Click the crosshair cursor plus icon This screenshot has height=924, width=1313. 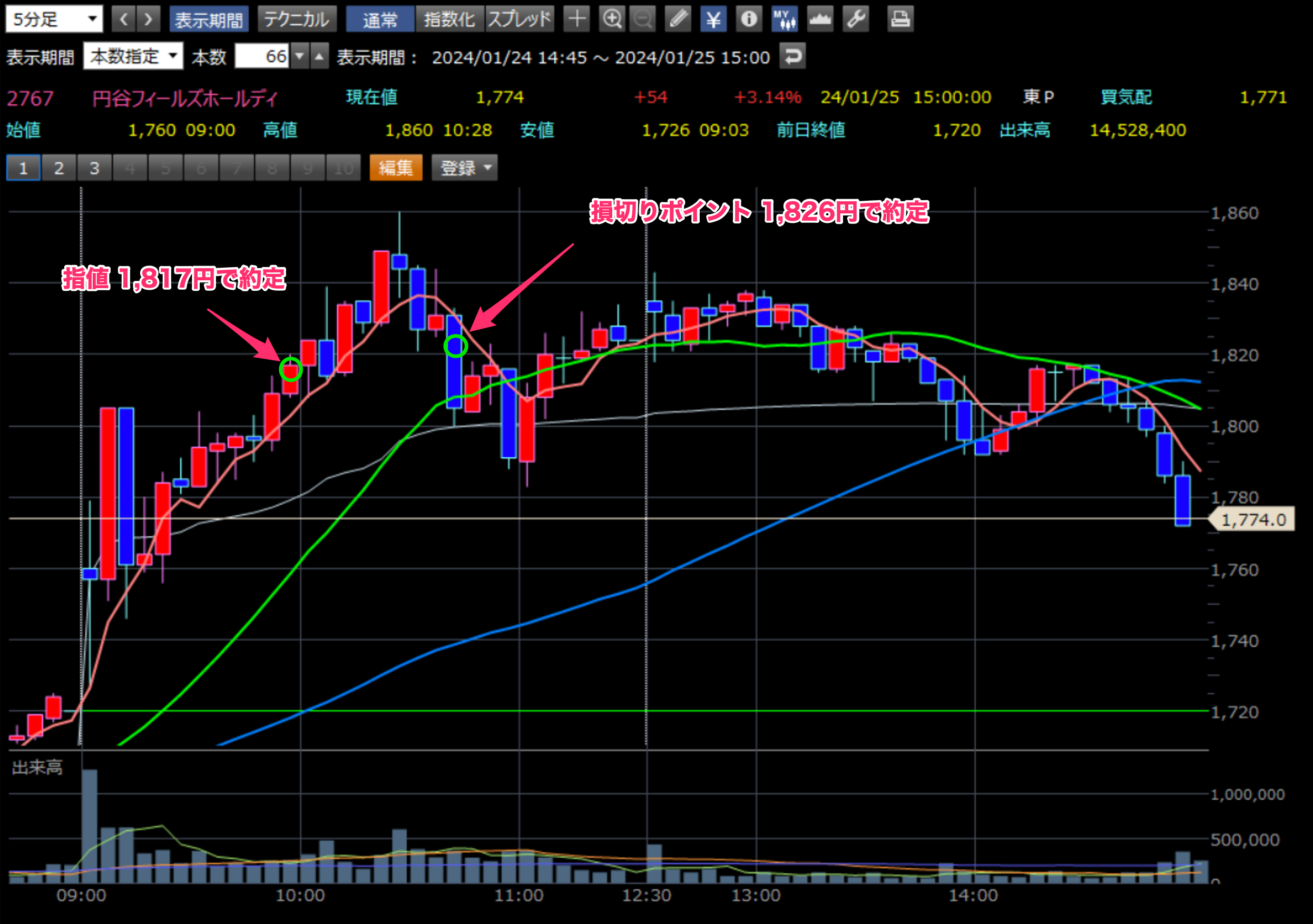pos(576,19)
